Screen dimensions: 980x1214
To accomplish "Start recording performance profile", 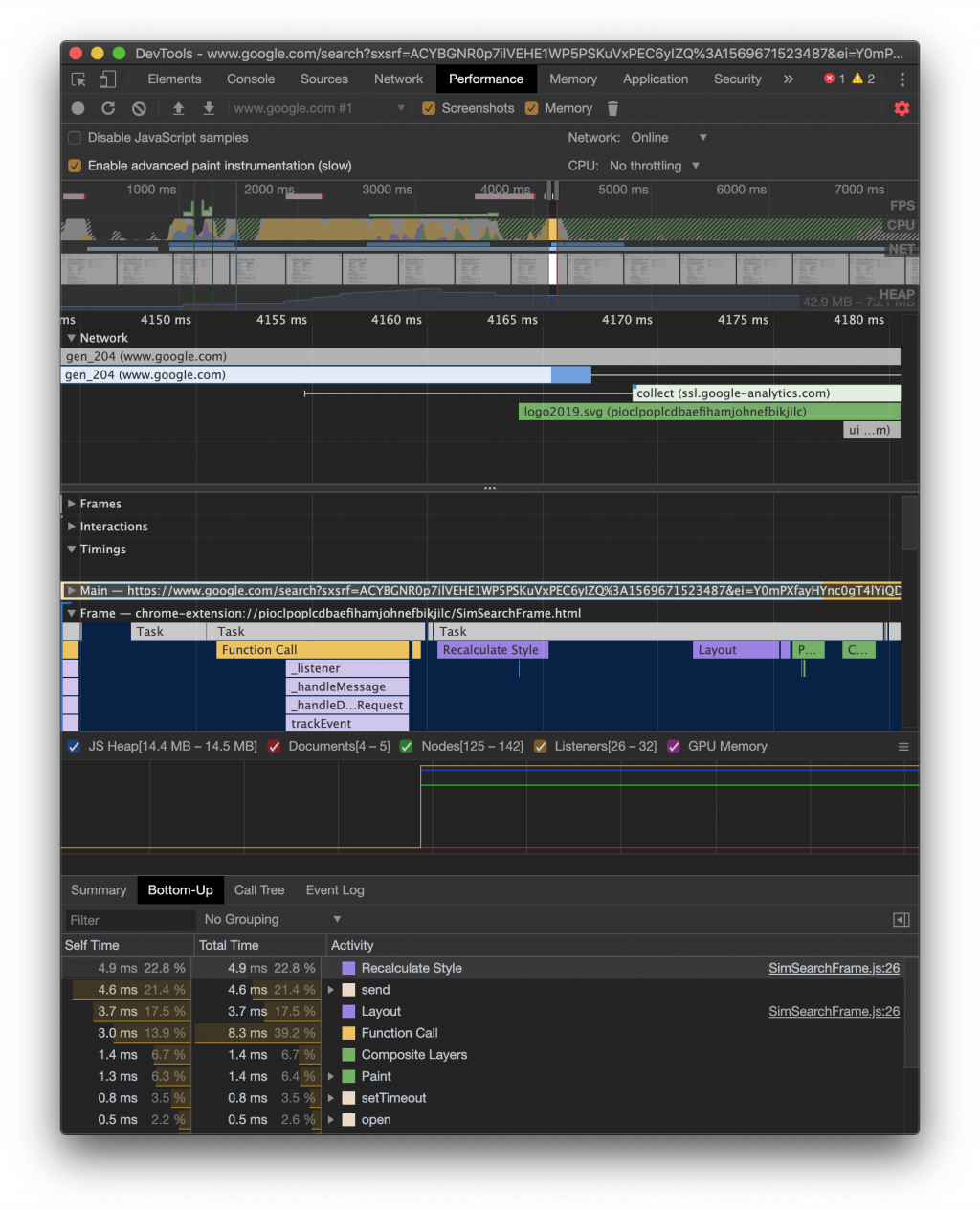I will tap(78, 108).
